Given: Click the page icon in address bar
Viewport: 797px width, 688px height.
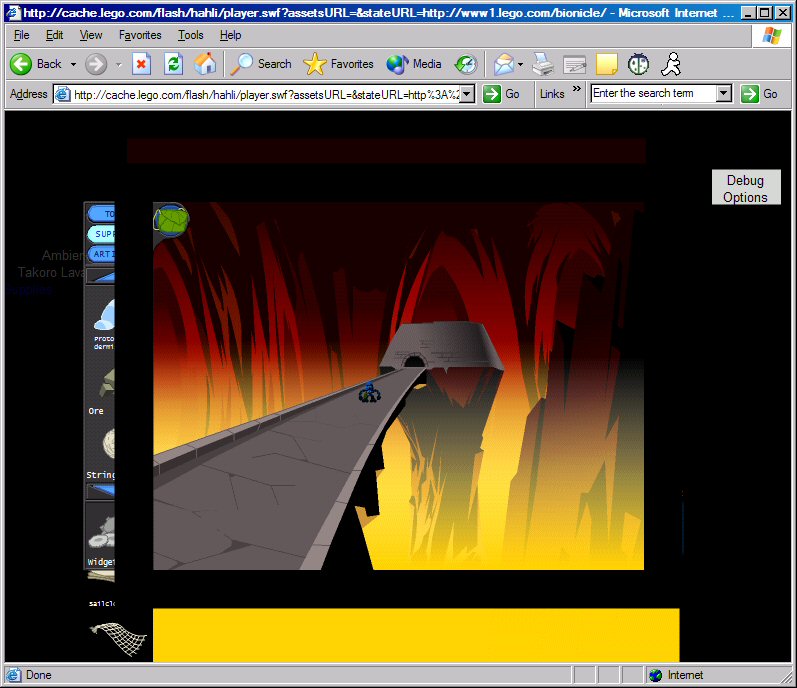Looking at the screenshot, I should pos(63,94).
